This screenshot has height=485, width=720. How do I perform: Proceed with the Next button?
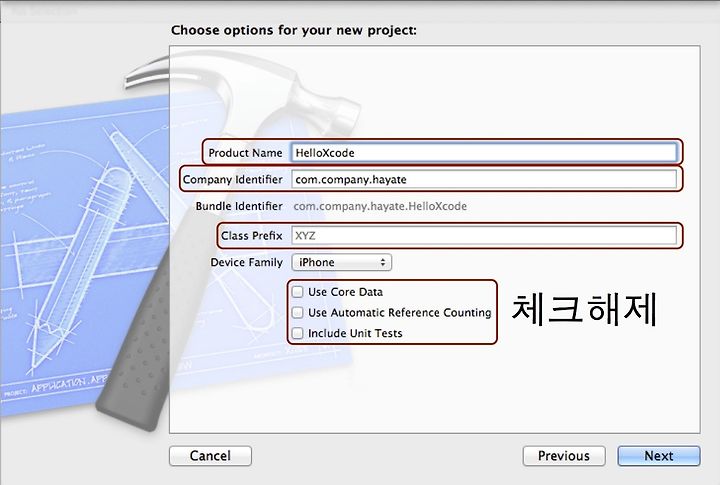coord(659,456)
